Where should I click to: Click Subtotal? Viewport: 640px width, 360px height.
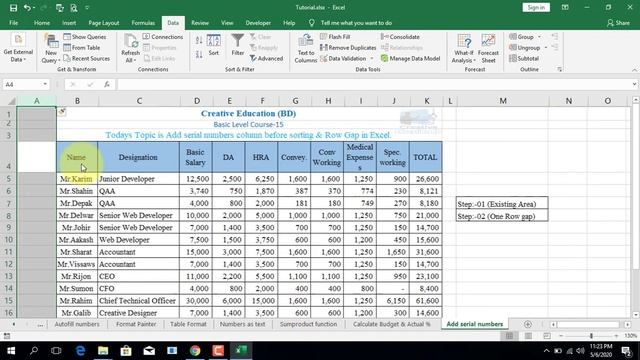pyautogui.click(x=524, y=59)
